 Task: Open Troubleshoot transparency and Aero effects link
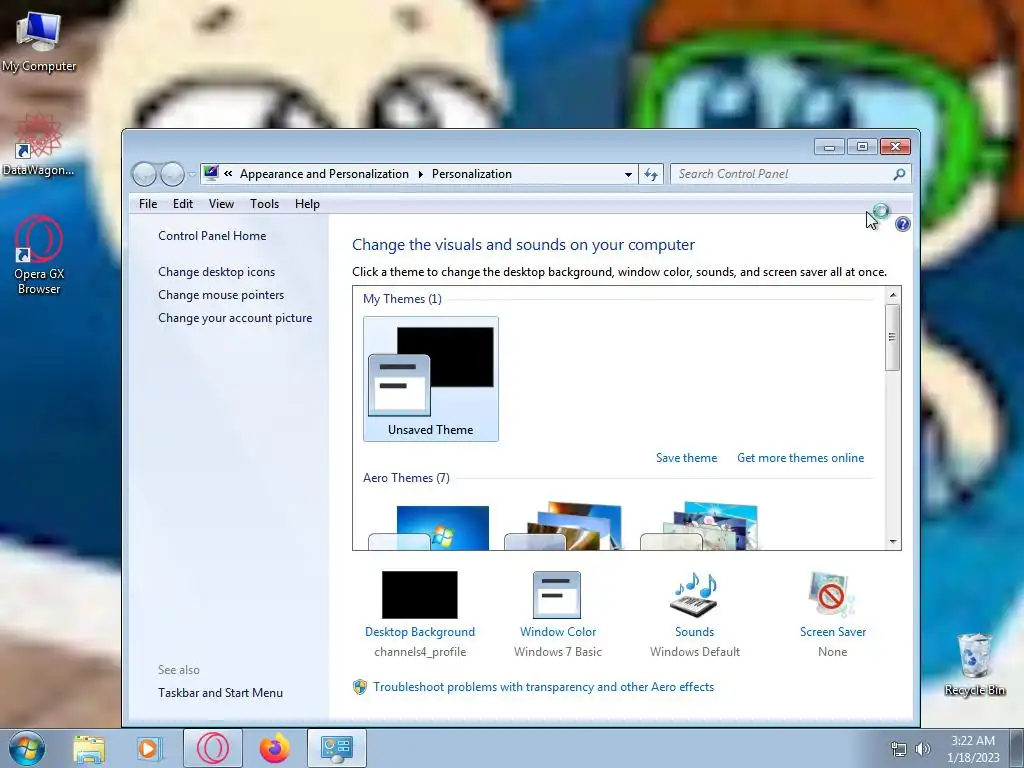pyautogui.click(x=543, y=687)
